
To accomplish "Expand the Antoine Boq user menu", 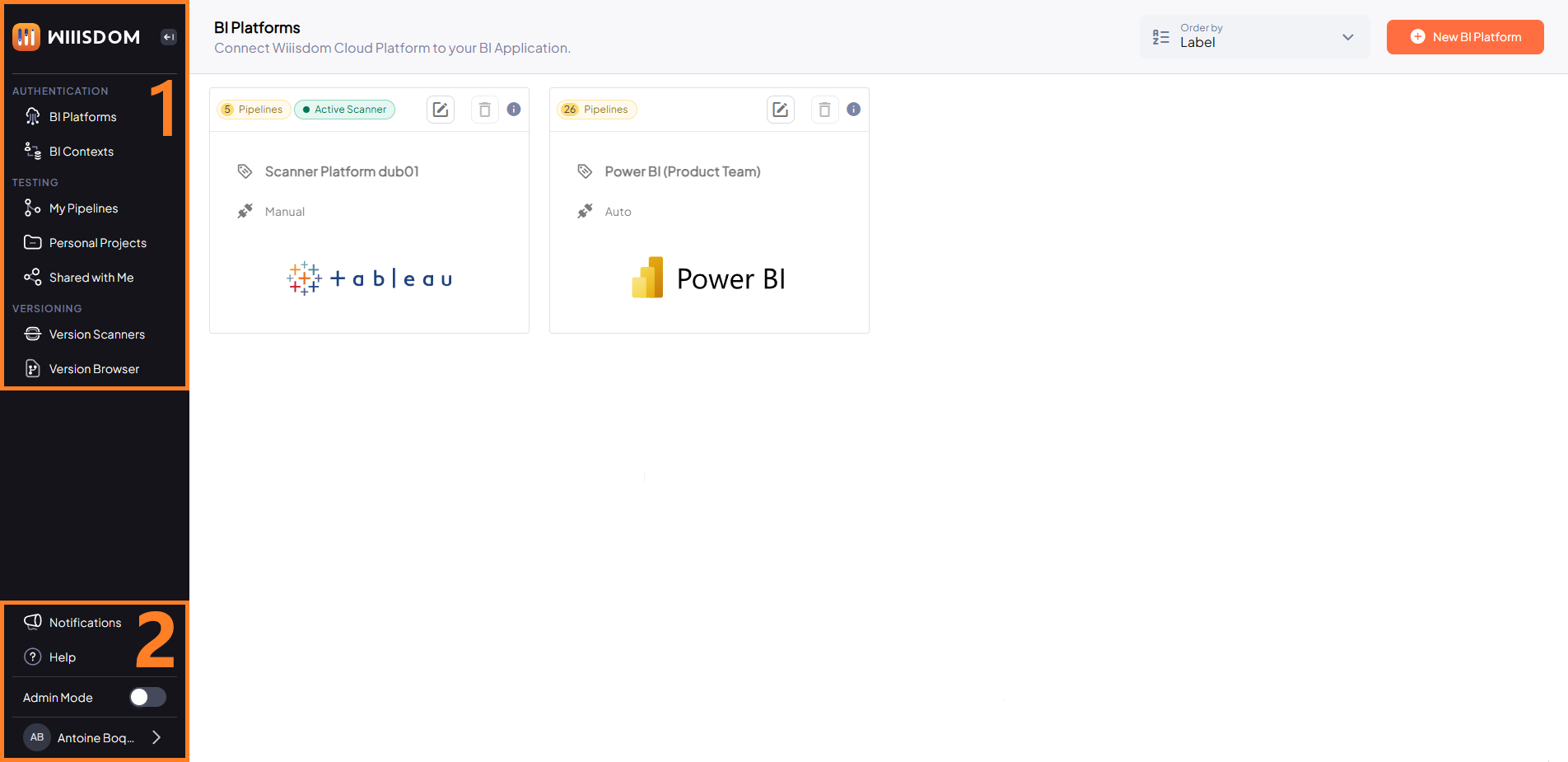I will click(x=94, y=737).
